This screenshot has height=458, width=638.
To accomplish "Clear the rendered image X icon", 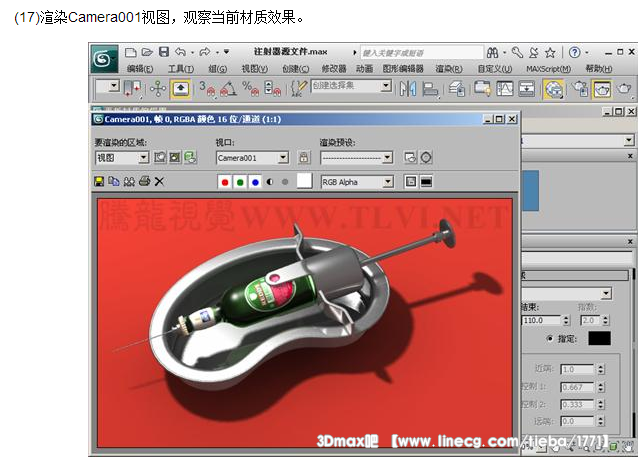I will click(x=159, y=181).
